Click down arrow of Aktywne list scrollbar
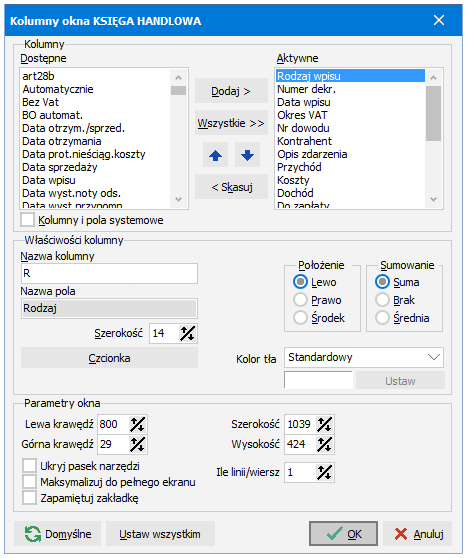 pyautogui.click(x=433, y=199)
